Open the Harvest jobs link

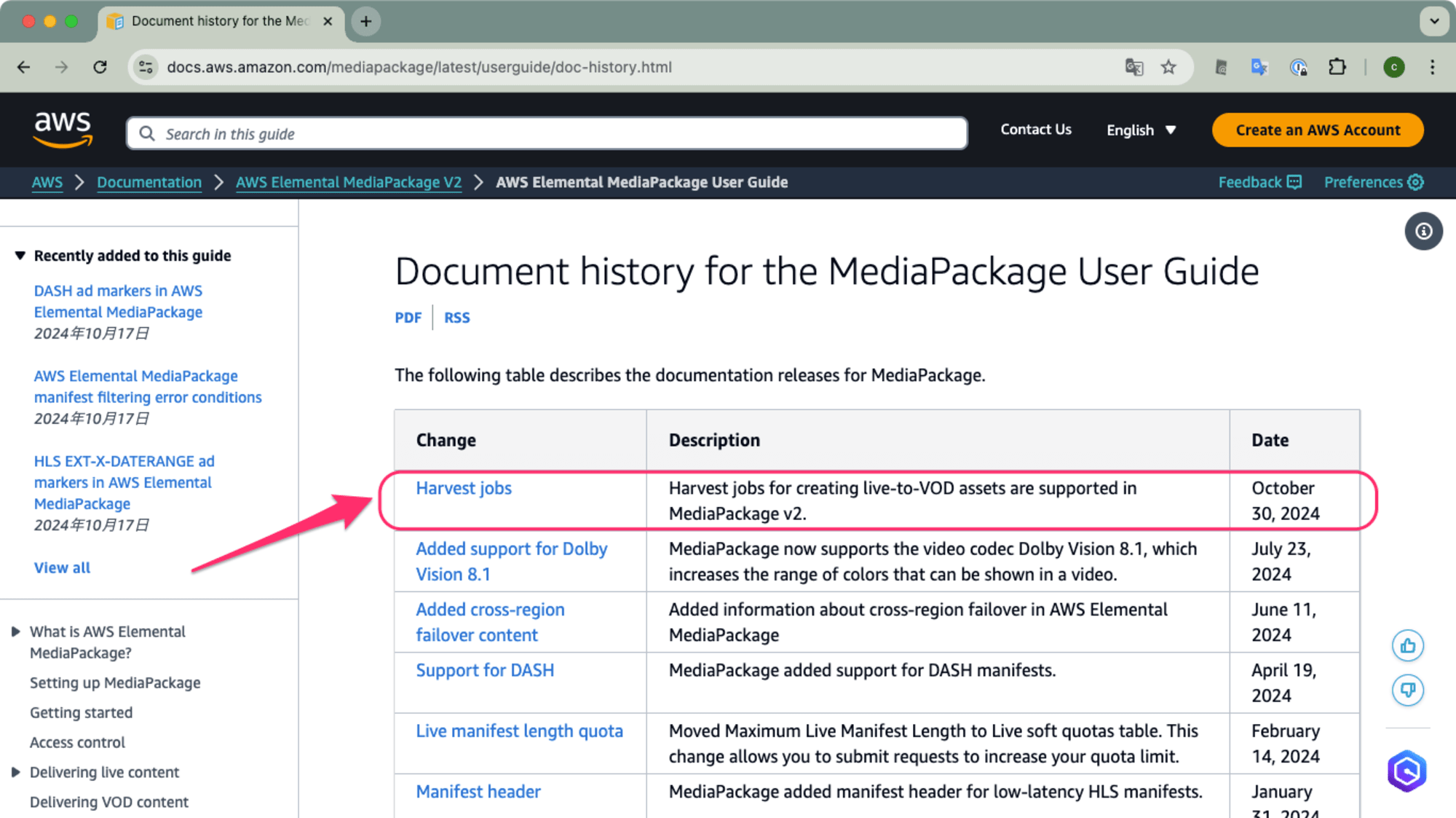464,488
